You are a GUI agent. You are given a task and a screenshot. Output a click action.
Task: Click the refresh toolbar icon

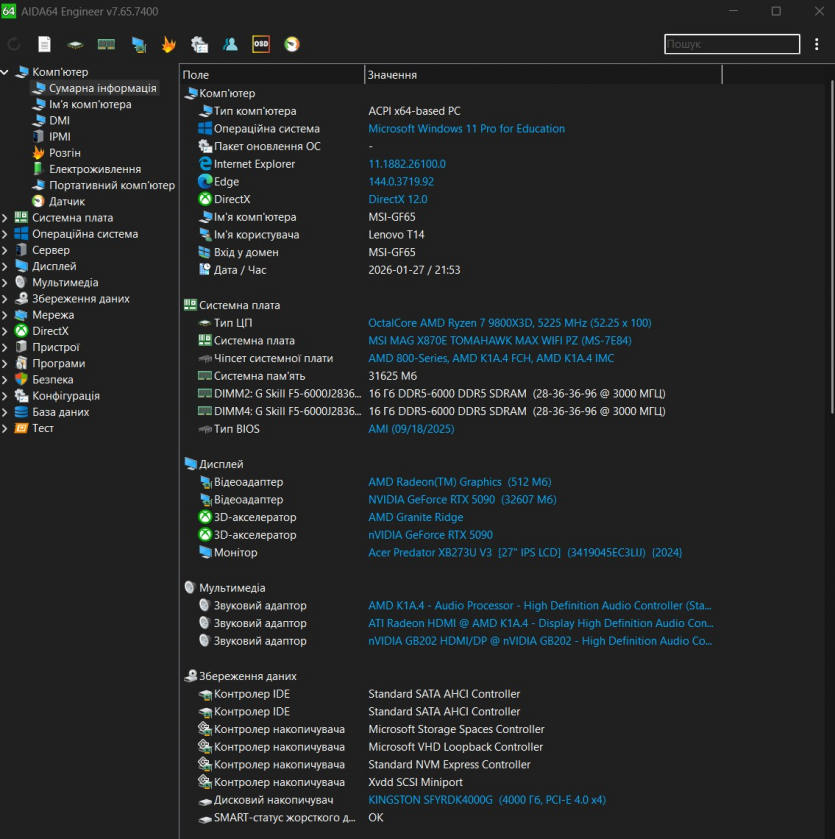pyautogui.click(x=14, y=44)
